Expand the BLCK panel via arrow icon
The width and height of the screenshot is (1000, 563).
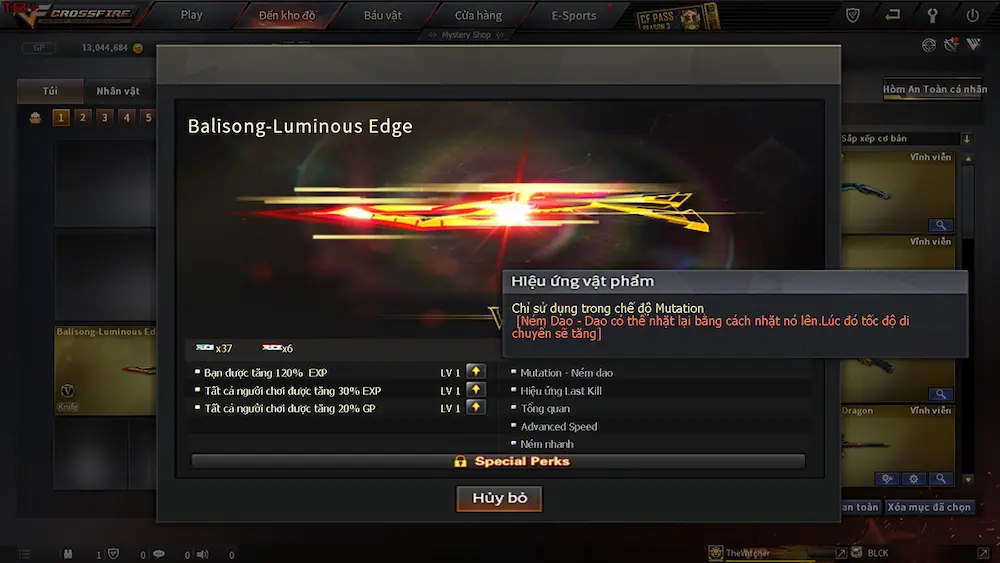coord(983,553)
